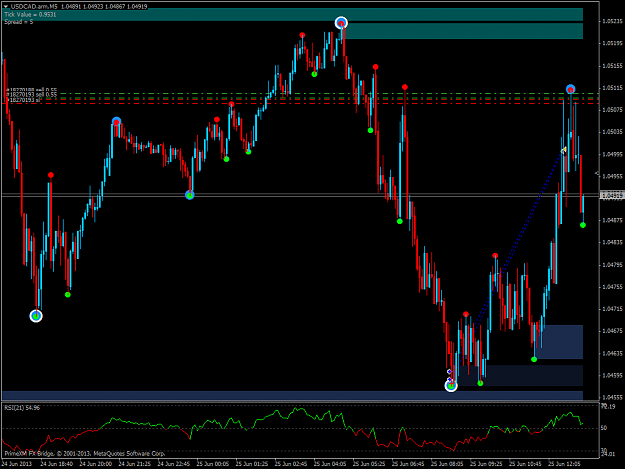This screenshot has height=469, width=625.
Task: Click the red dot on the 02:45 swing high
Action: pyautogui.click(x=303, y=35)
